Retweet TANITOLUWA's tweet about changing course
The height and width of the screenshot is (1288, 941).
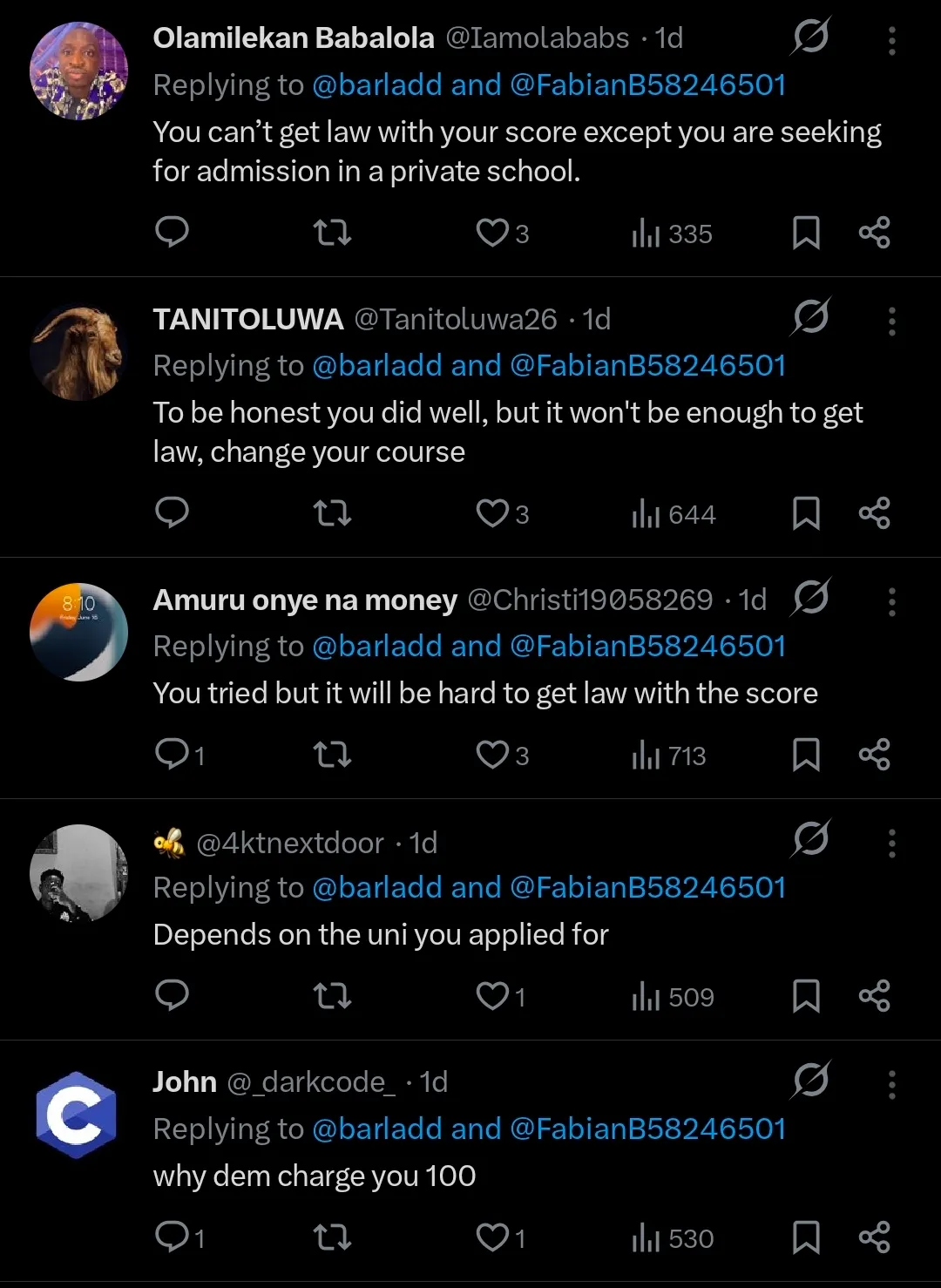tap(332, 513)
